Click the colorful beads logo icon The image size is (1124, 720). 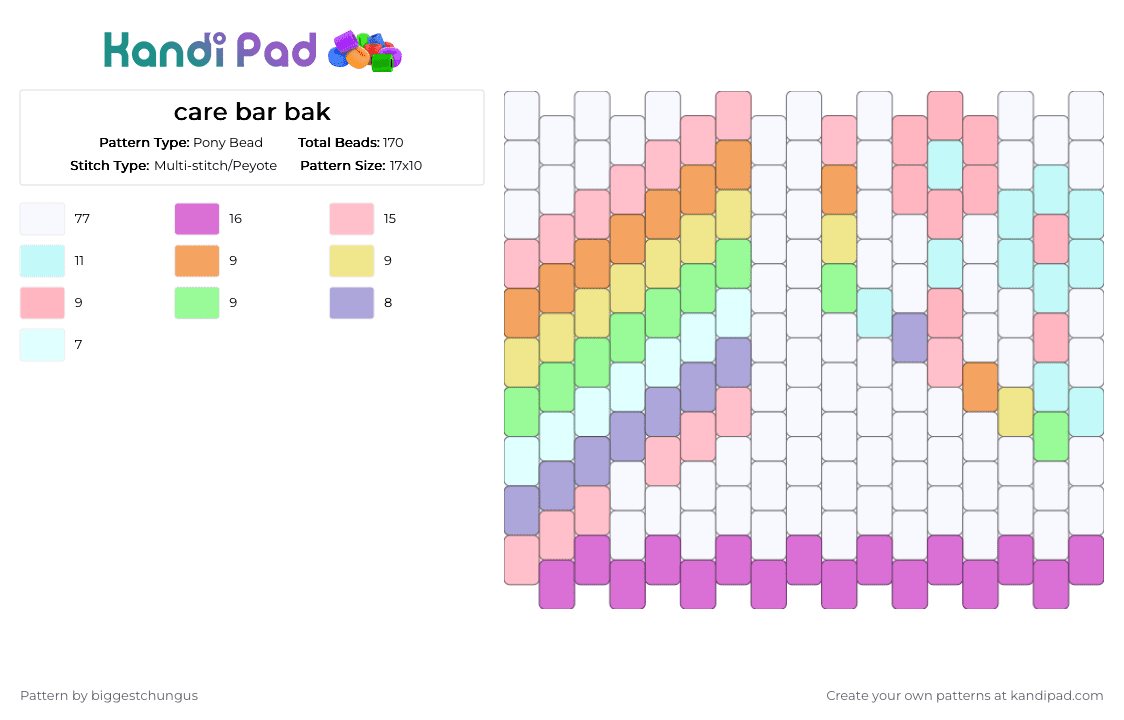(365, 51)
